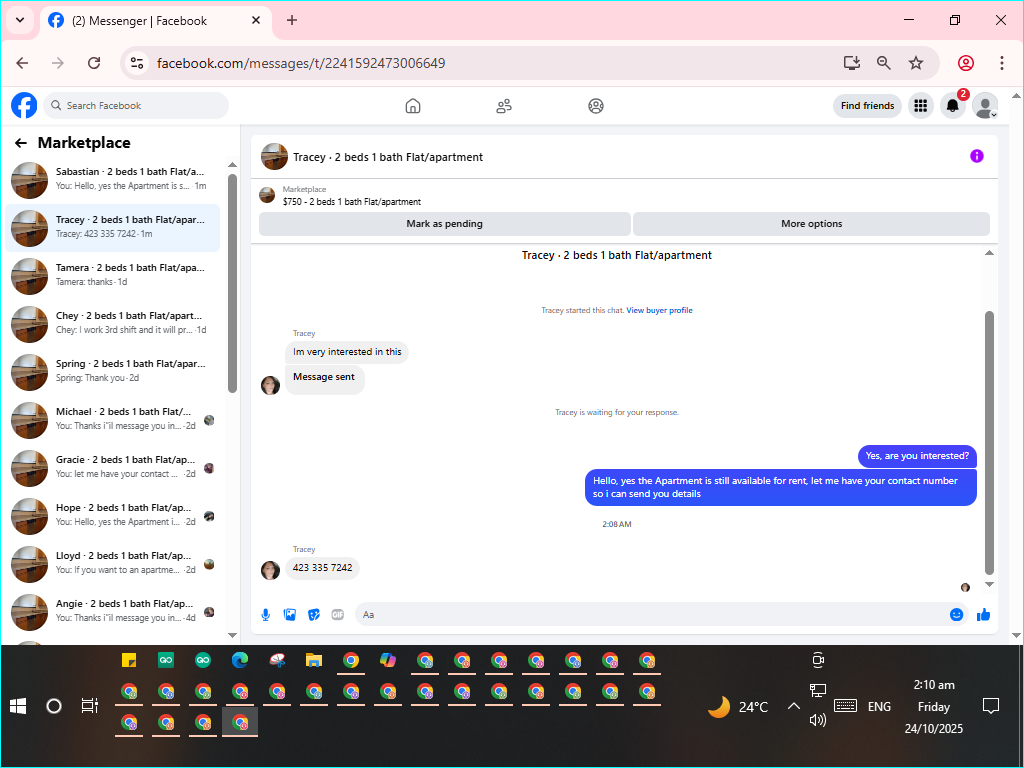Open the Angie conversation
Image resolution: width=1024 pixels, height=768 pixels.
point(113,611)
